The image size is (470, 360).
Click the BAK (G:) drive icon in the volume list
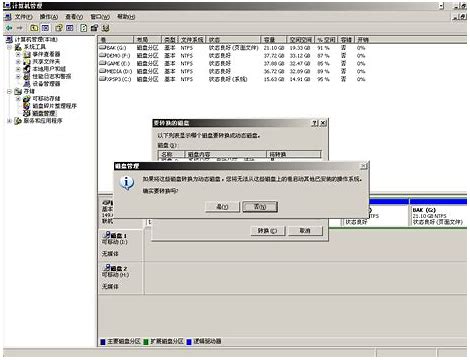(x=102, y=48)
